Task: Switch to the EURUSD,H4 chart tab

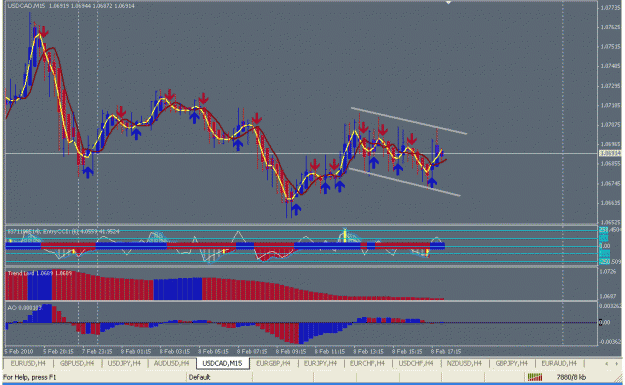Action: 28,363
